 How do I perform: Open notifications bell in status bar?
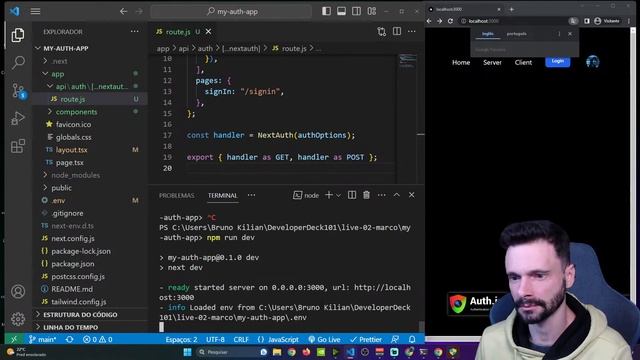click(x=412, y=339)
